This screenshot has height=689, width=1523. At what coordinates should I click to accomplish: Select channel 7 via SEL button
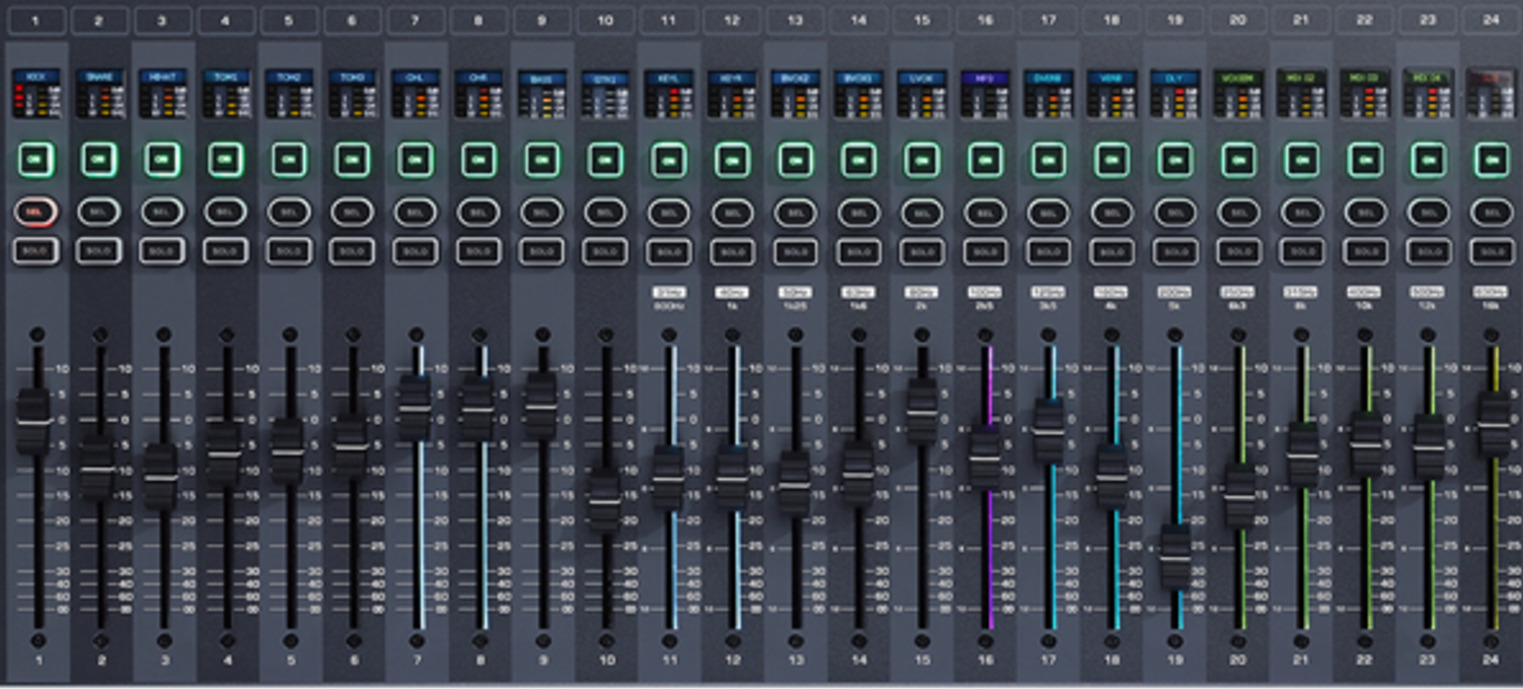tap(415, 212)
